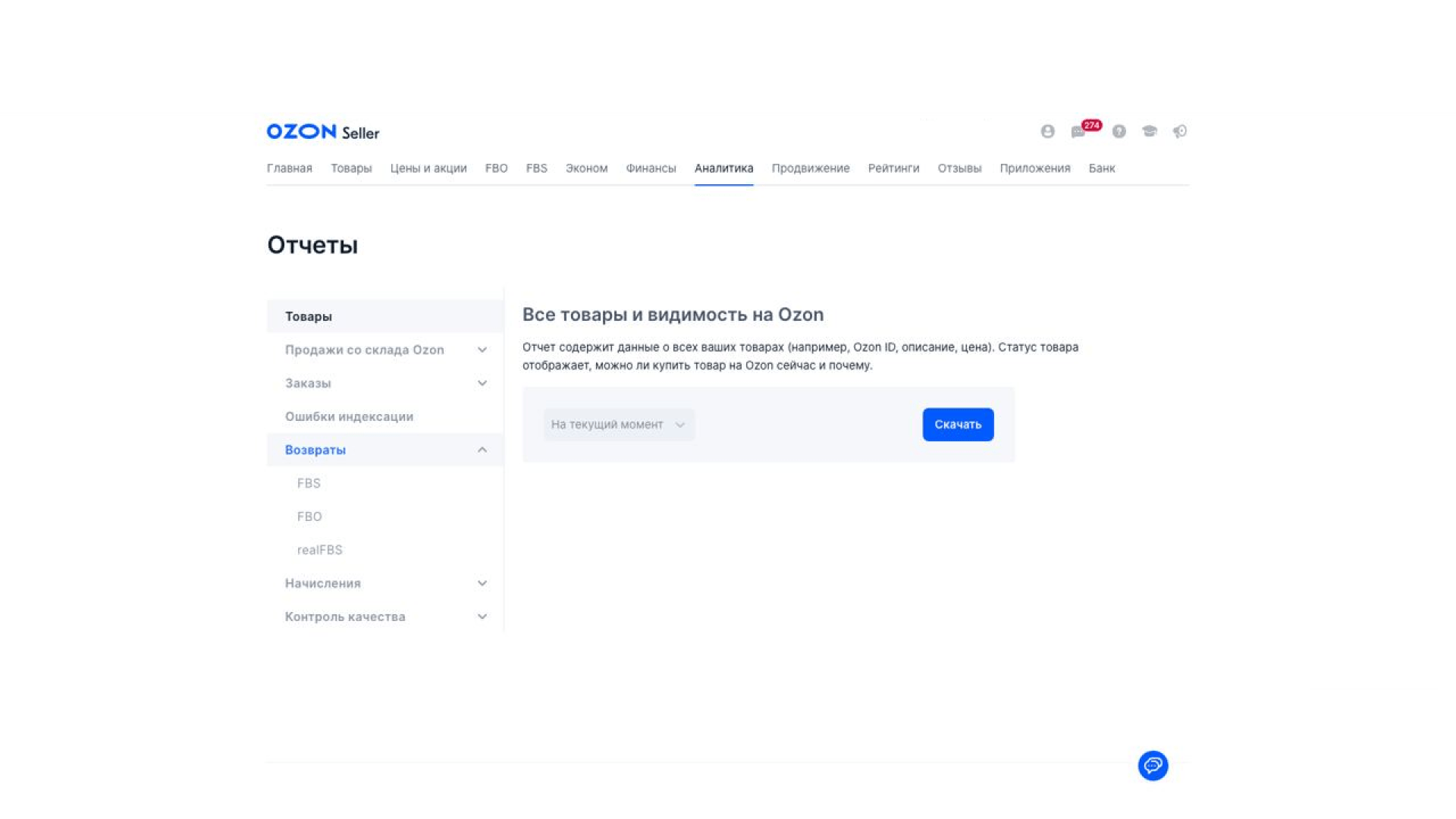
Task: Expand the Заказы chevron
Action: pyautogui.click(x=482, y=383)
